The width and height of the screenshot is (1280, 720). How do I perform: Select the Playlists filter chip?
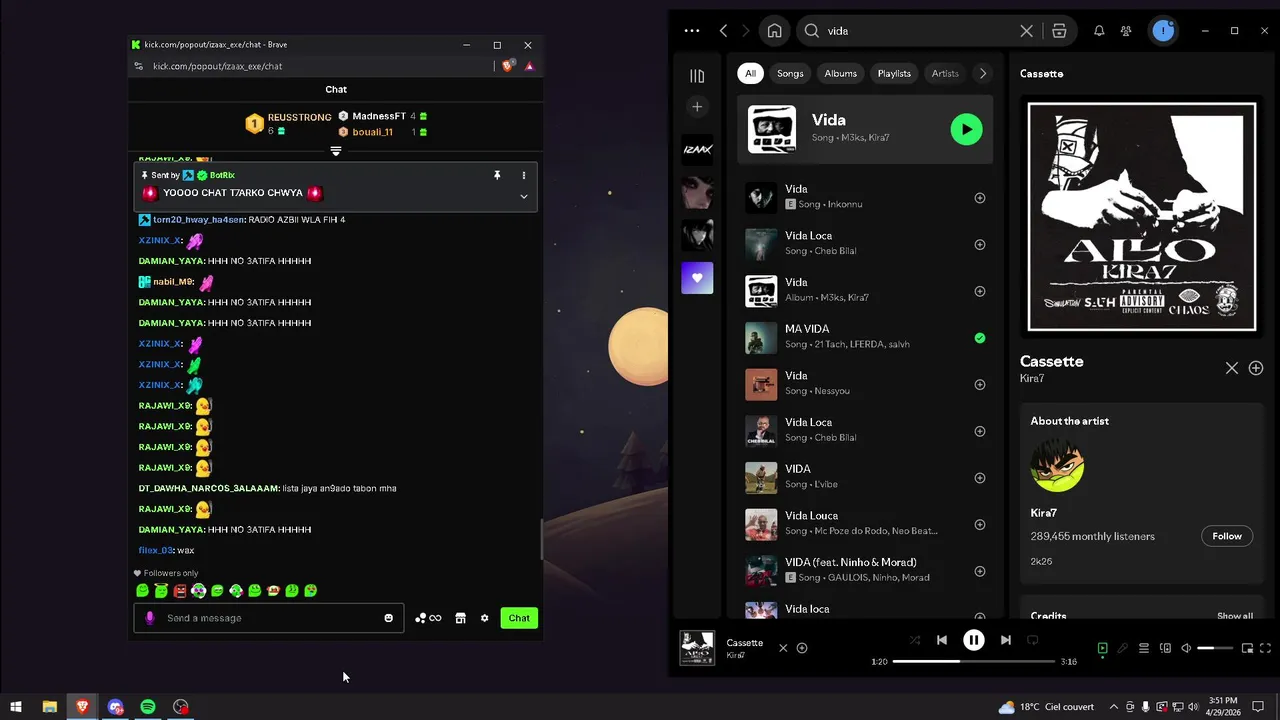(x=894, y=73)
